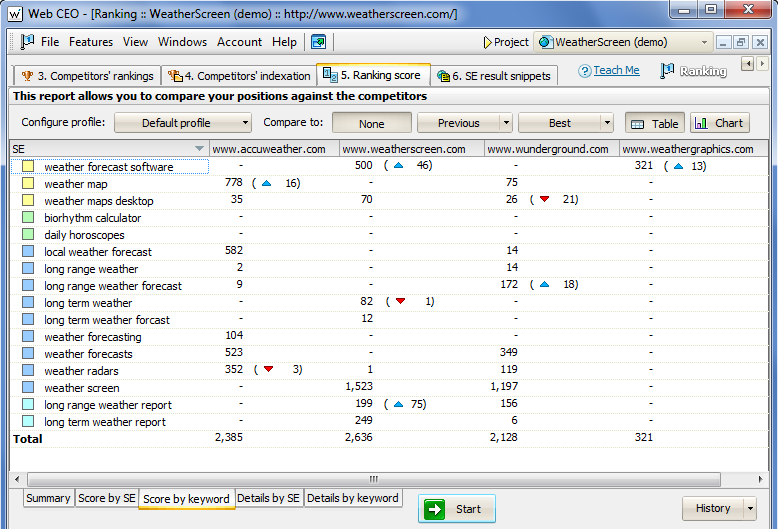Image resolution: width=778 pixels, height=529 pixels.
Task: Open the File menu
Action: click(x=50, y=42)
